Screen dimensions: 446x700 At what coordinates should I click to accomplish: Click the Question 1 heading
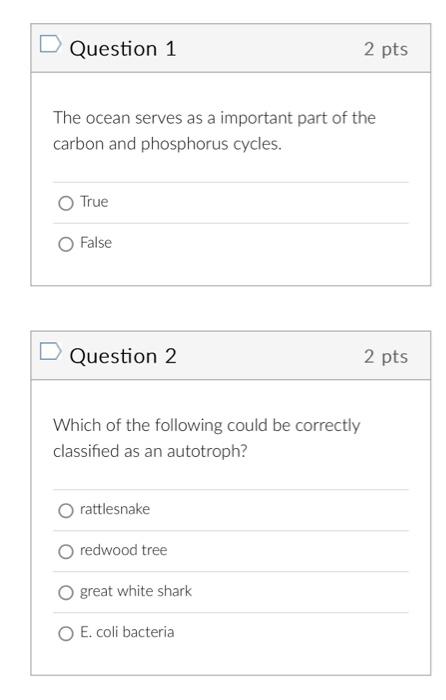pos(123,49)
